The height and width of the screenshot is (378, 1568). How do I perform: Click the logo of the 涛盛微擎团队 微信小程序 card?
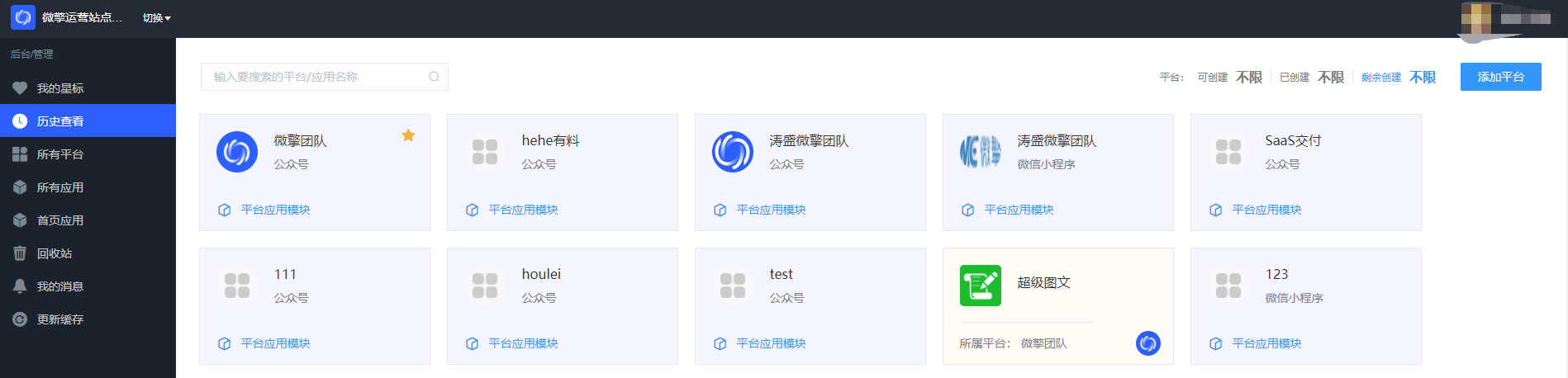(981, 152)
